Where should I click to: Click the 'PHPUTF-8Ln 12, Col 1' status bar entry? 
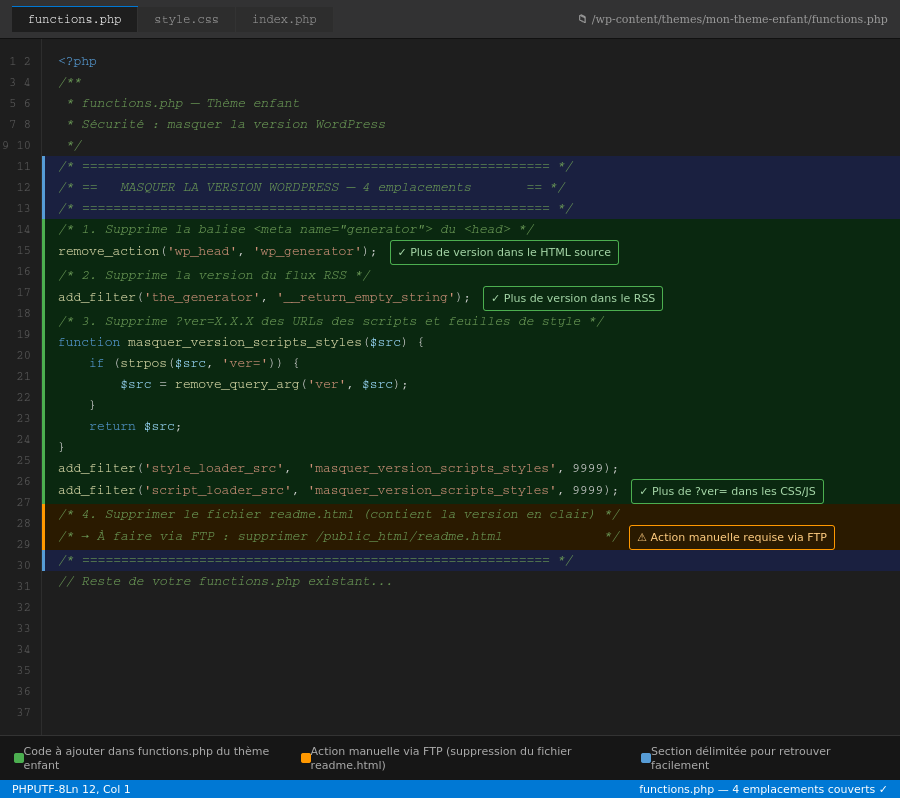pyautogui.click(x=71, y=789)
